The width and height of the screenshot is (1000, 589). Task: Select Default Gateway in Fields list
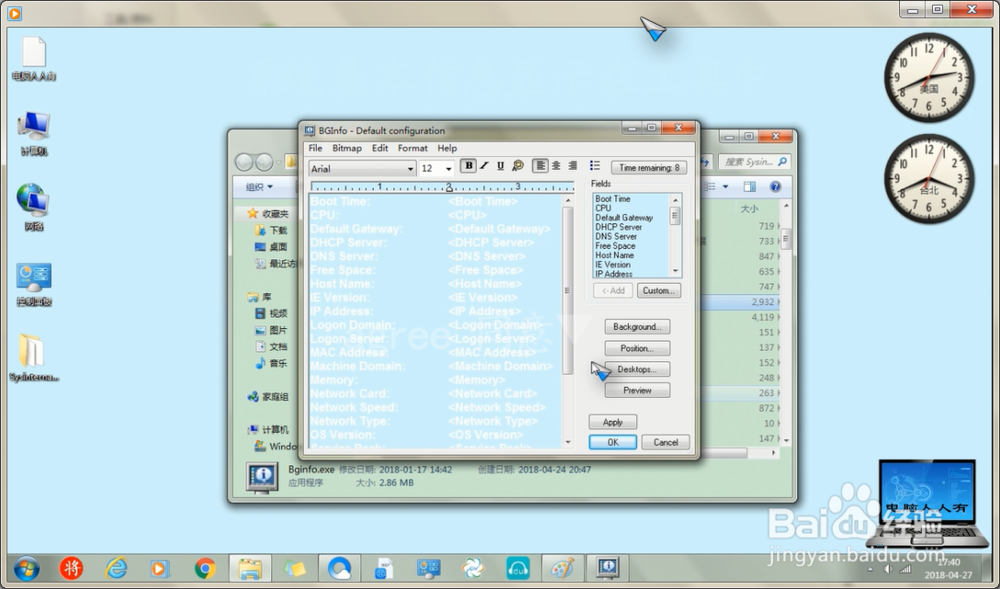(624, 218)
